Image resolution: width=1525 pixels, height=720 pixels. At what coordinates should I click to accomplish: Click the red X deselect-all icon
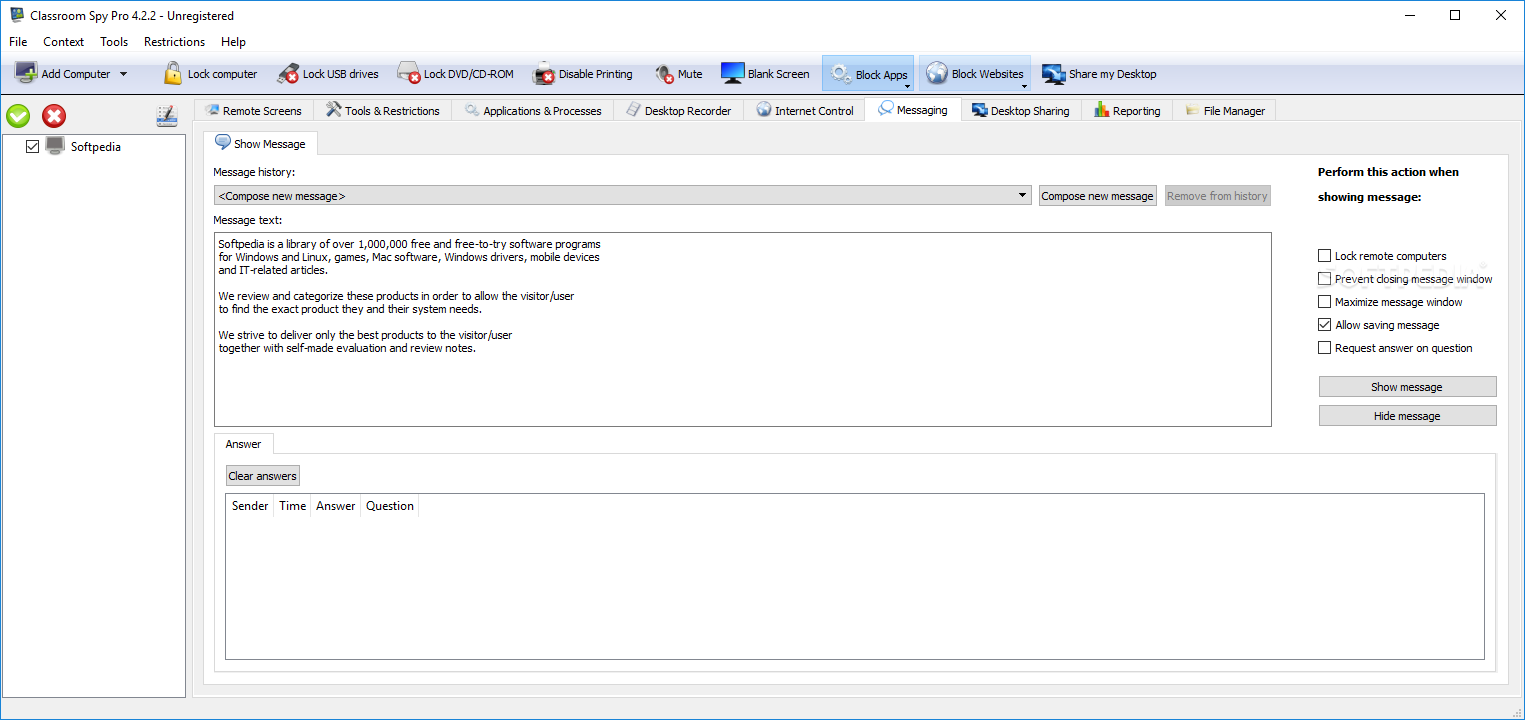tap(54, 116)
